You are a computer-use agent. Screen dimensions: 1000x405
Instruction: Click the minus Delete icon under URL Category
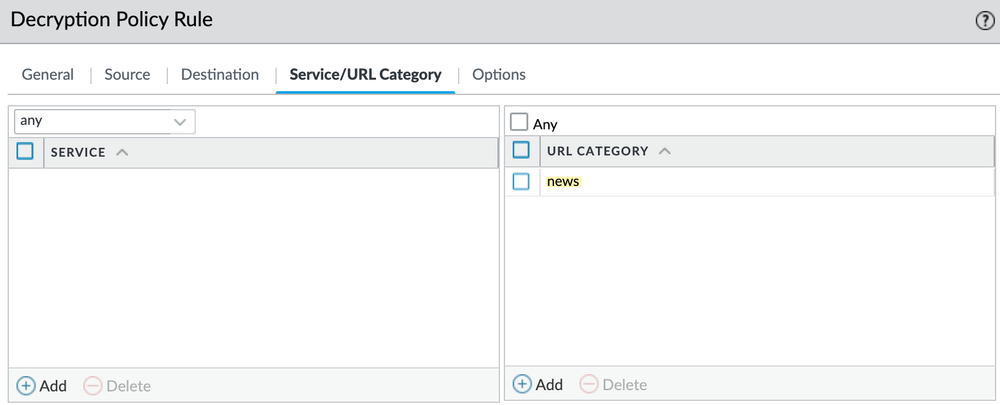coord(589,385)
